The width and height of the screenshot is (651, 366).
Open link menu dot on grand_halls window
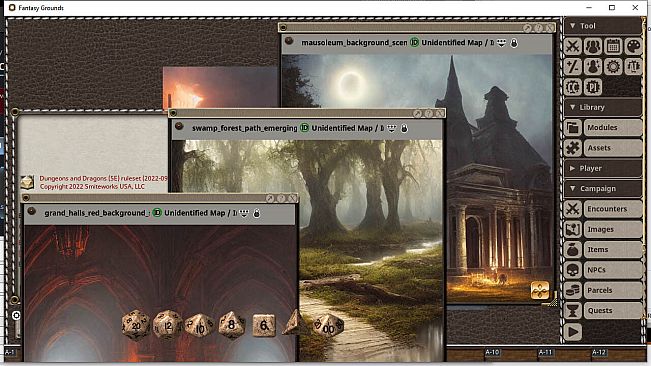[32, 211]
